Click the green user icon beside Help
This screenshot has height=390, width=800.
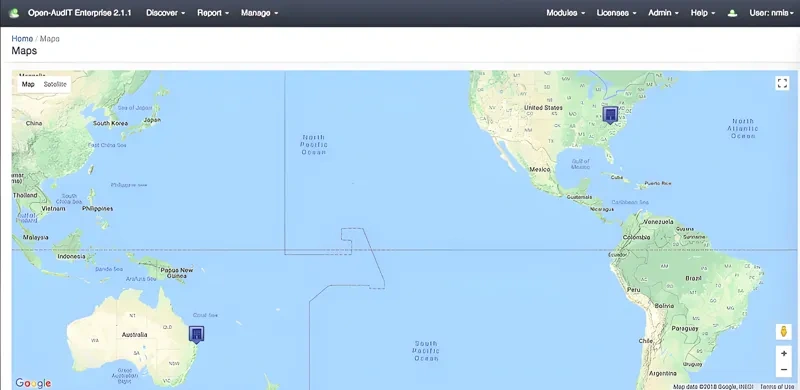coord(733,13)
